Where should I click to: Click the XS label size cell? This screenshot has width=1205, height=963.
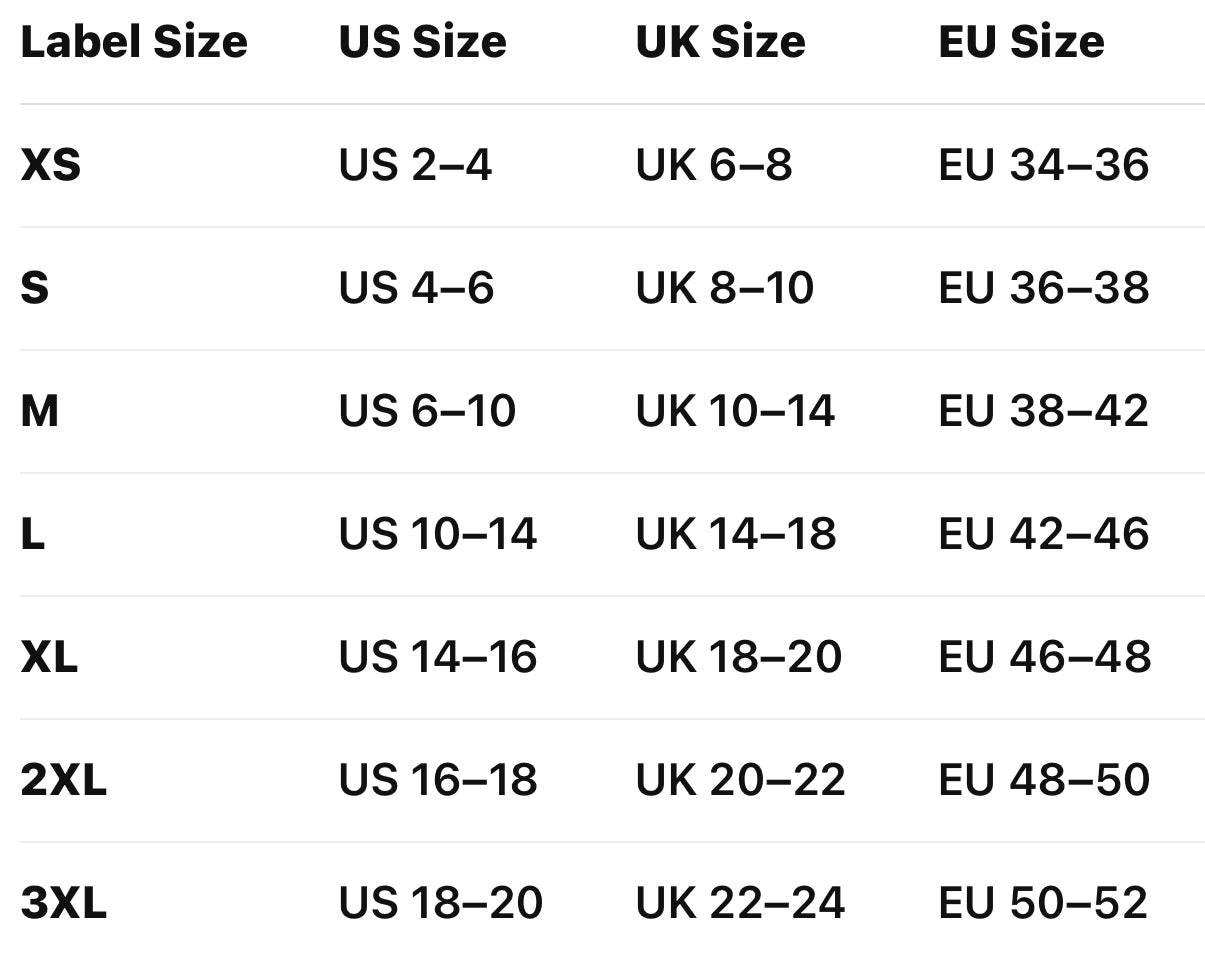(x=51, y=165)
